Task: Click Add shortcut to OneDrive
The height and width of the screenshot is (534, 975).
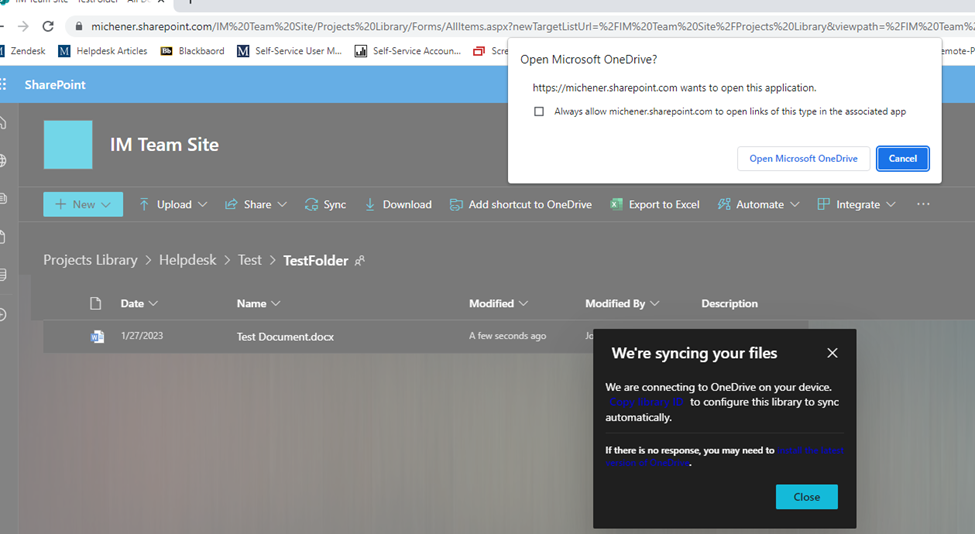Action: click(520, 205)
